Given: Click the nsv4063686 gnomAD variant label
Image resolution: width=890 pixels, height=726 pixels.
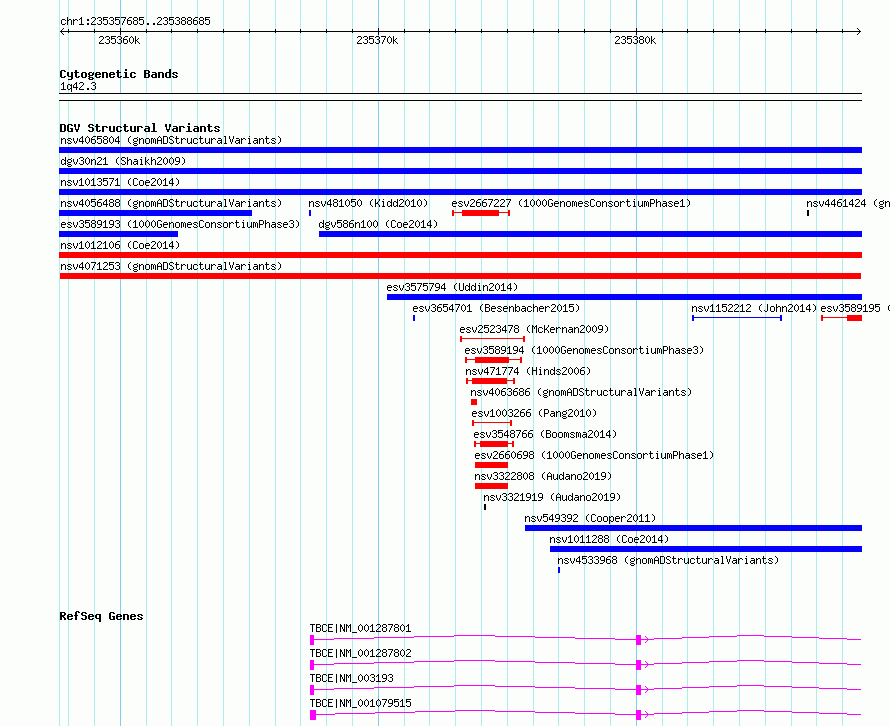Looking at the screenshot, I should [581, 392].
